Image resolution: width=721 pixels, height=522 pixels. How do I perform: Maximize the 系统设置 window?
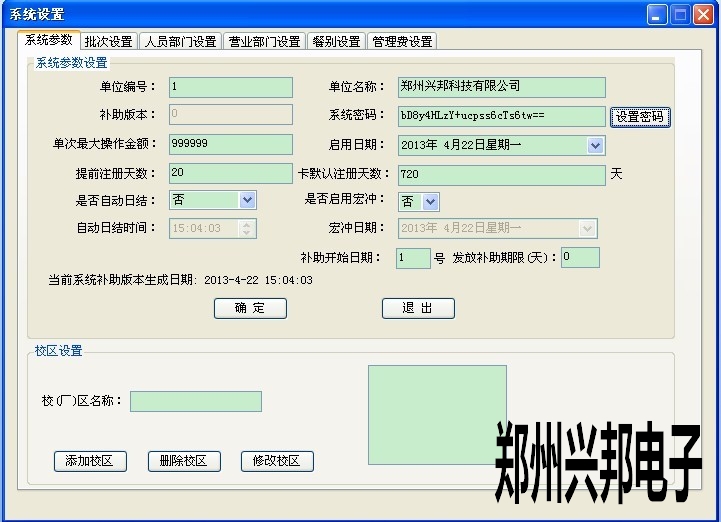(x=680, y=15)
